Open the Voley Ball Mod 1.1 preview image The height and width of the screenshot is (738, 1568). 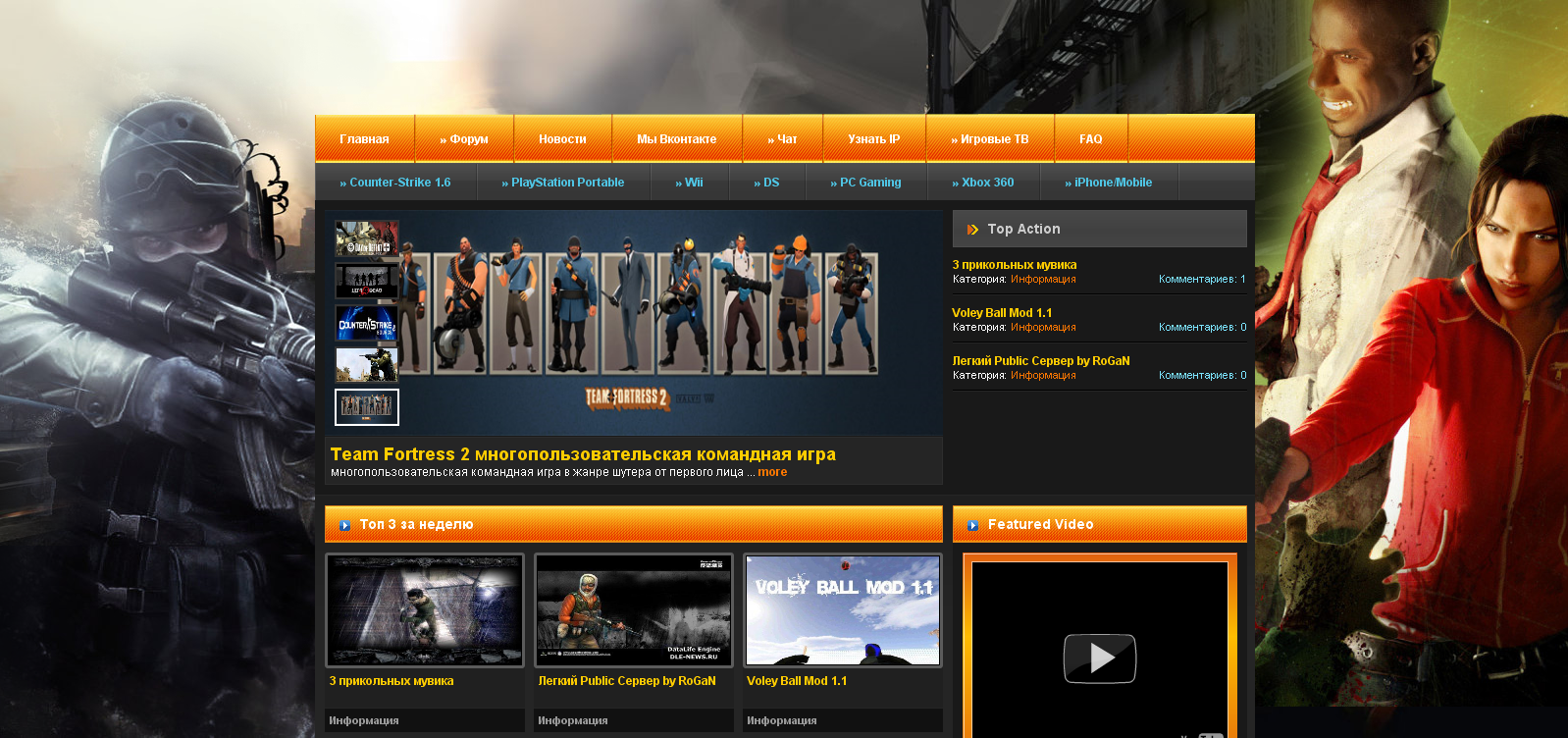(843, 610)
